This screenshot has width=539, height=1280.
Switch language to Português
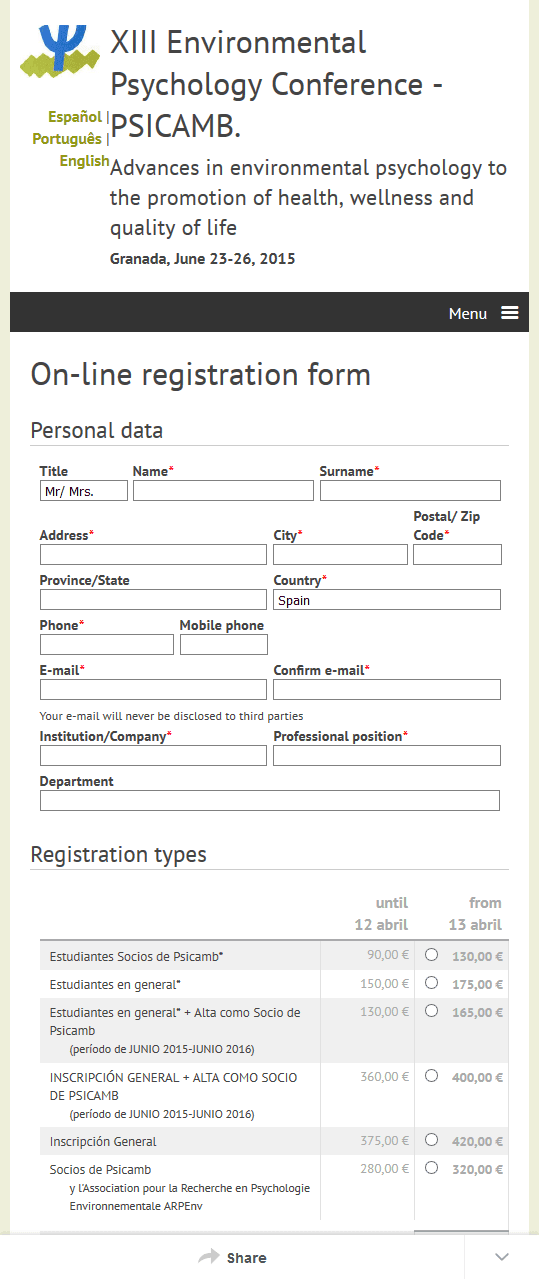click(67, 139)
